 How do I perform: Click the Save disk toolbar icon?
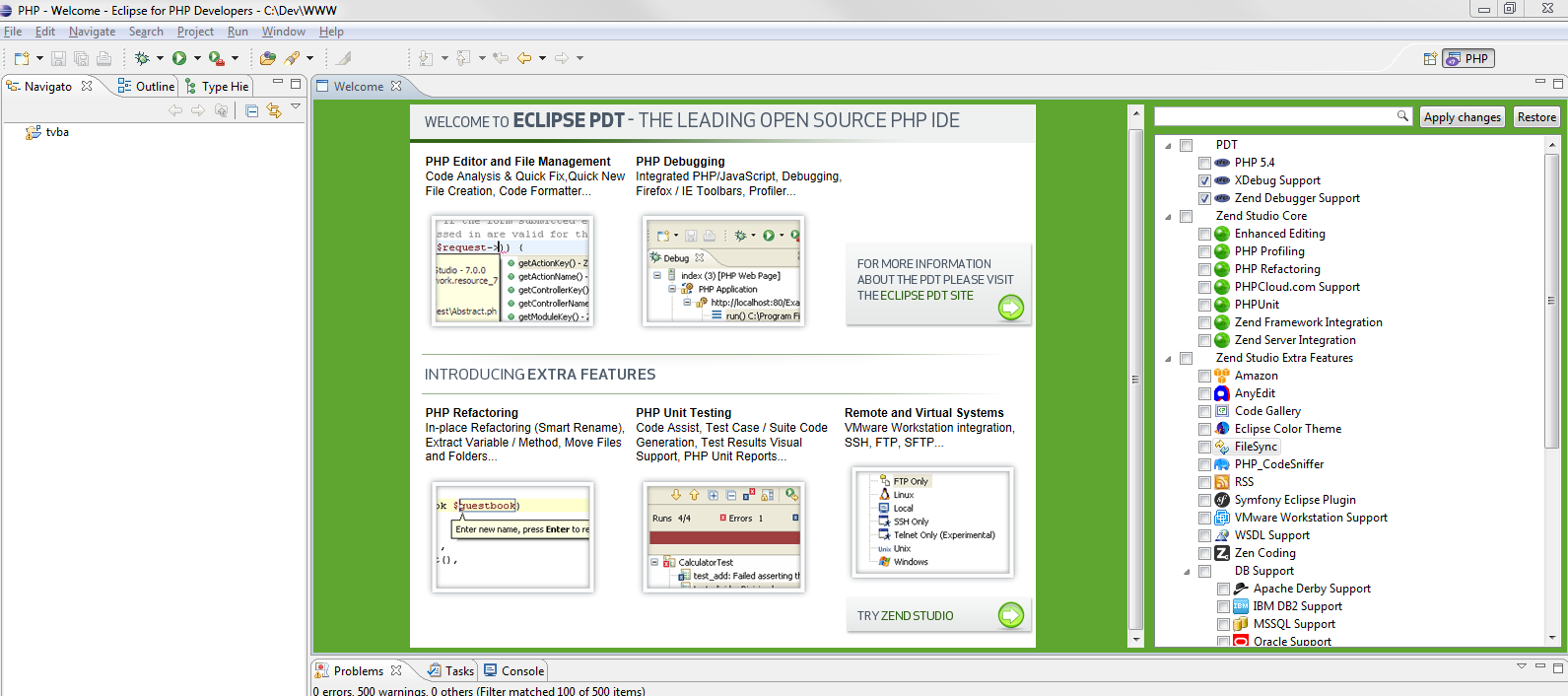pyautogui.click(x=58, y=58)
